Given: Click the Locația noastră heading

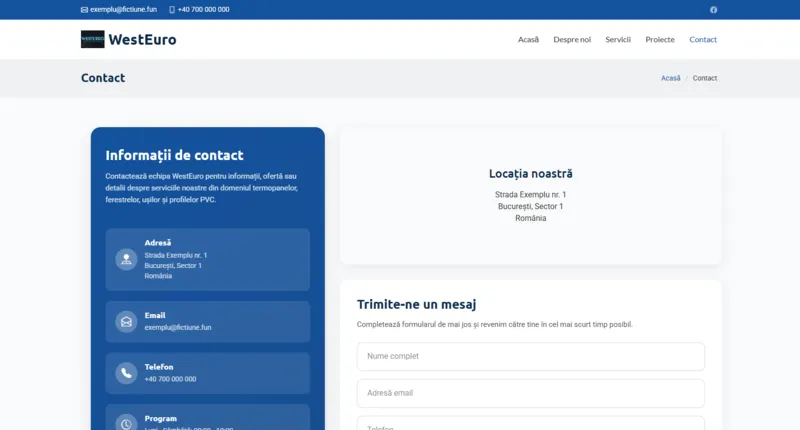Looking at the screenshot, I should 531,173.
